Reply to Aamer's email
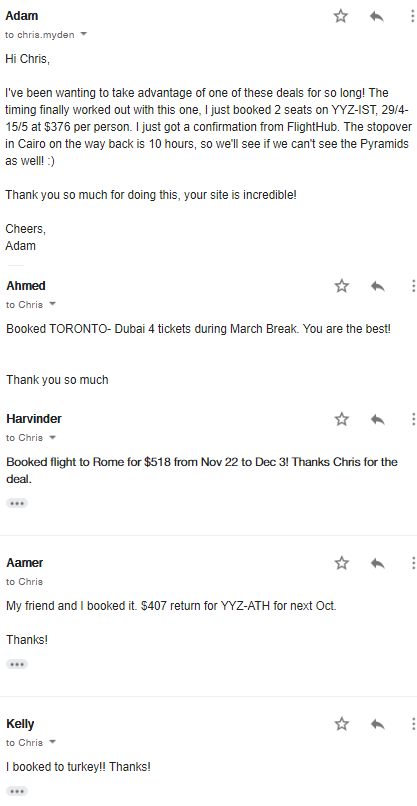Viewport: 417px width, 806px height. [x=377, y=563]
